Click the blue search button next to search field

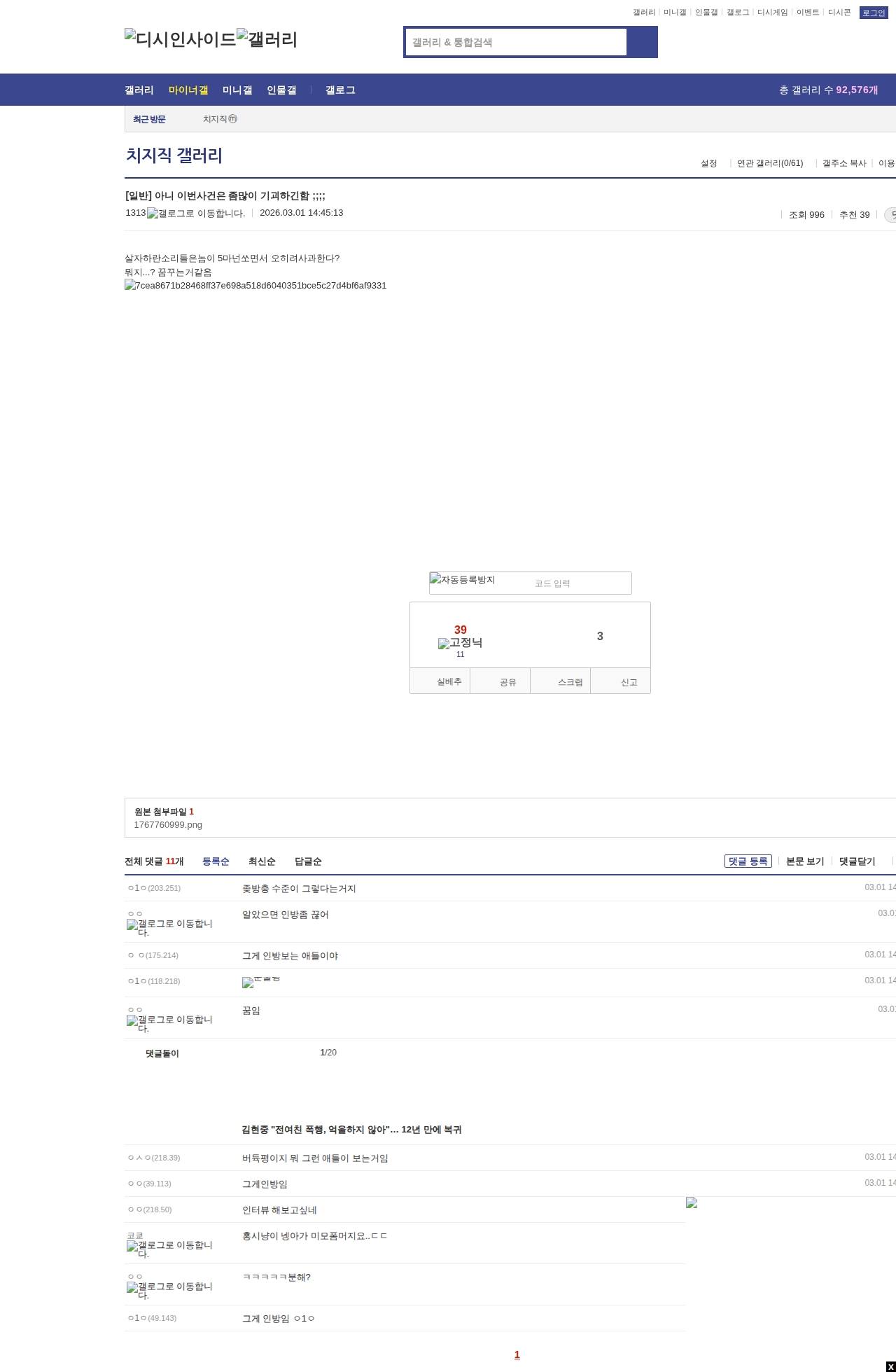click(x=642, y=42)
